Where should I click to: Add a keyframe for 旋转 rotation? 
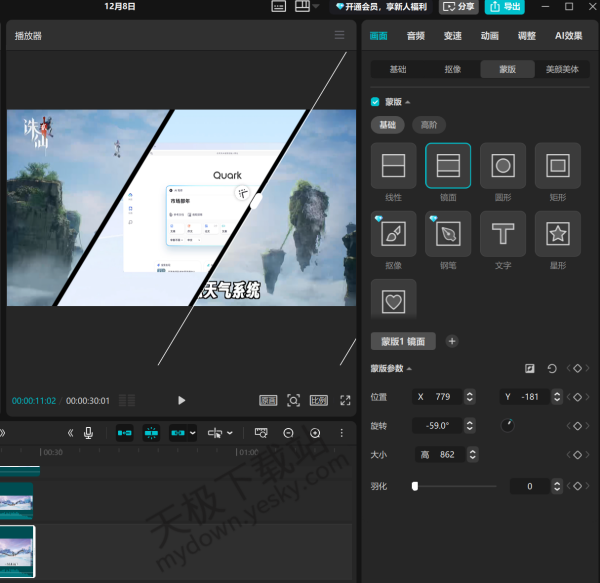coord(577,426)
